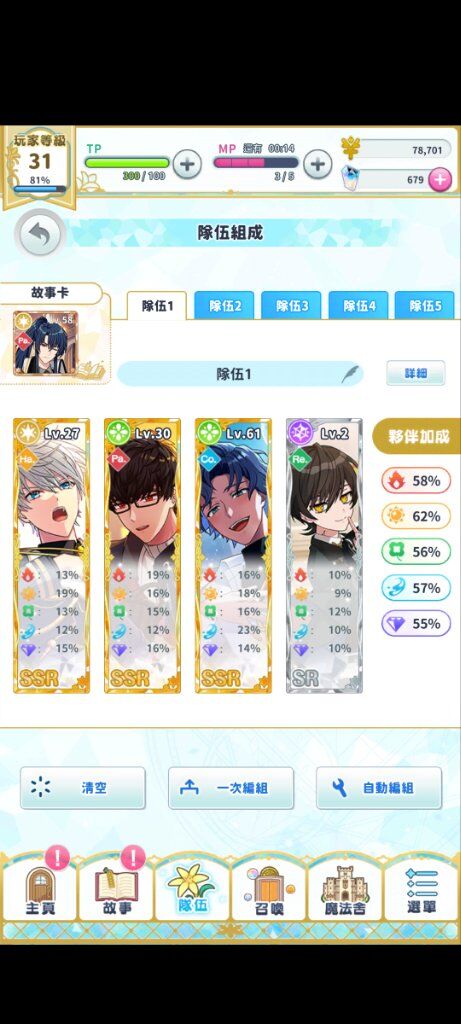Switch to the 隊伍4 tab
461x1024 pixels.
click(358, 306)
